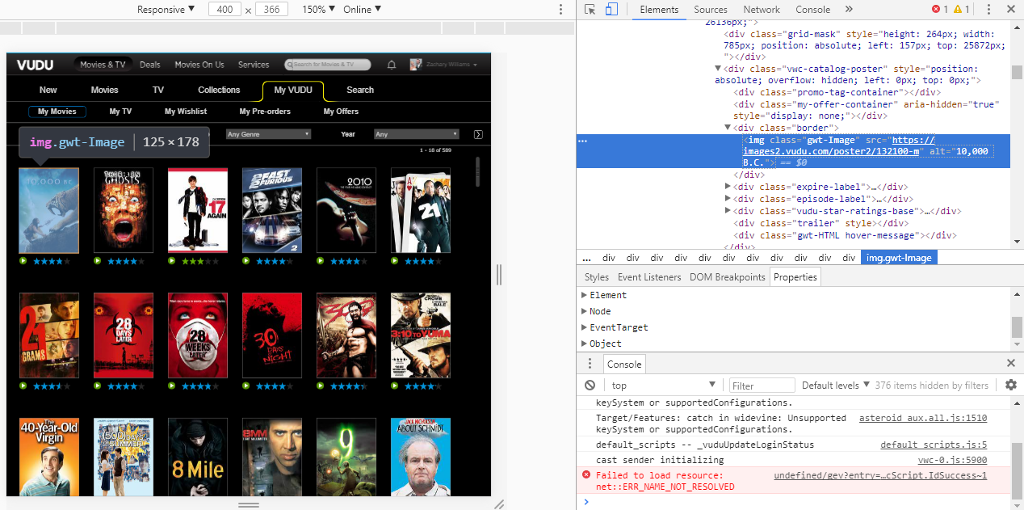Open the notifications bell in VUDU header

392,65
